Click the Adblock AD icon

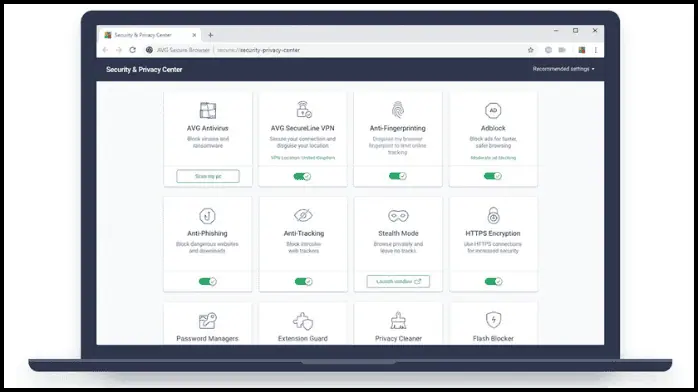pyautogui.click(x=493, y=110)
